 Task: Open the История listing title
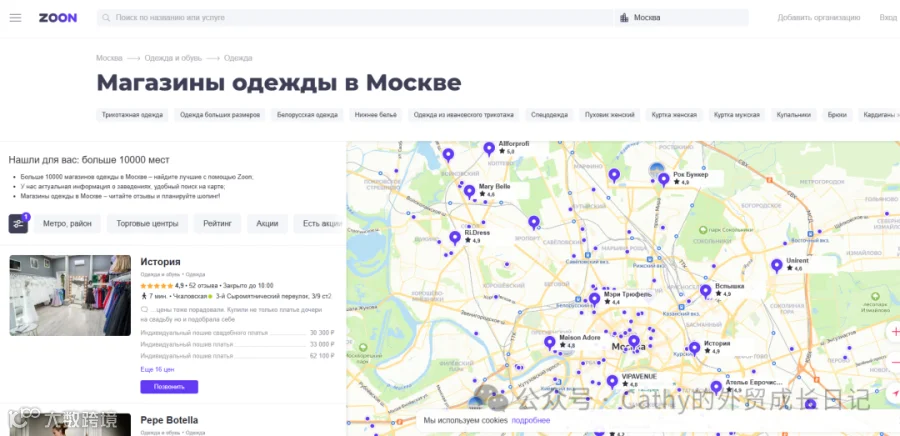coord(161,262)
